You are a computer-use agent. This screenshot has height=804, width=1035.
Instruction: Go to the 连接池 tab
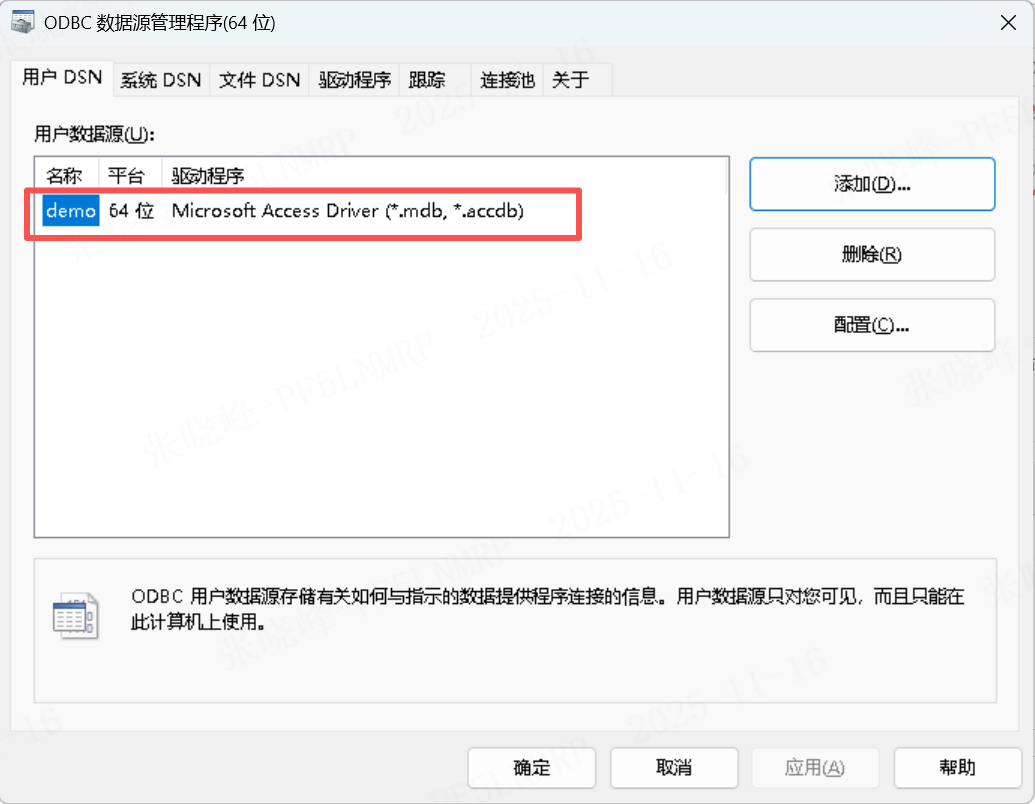(507, 81)
